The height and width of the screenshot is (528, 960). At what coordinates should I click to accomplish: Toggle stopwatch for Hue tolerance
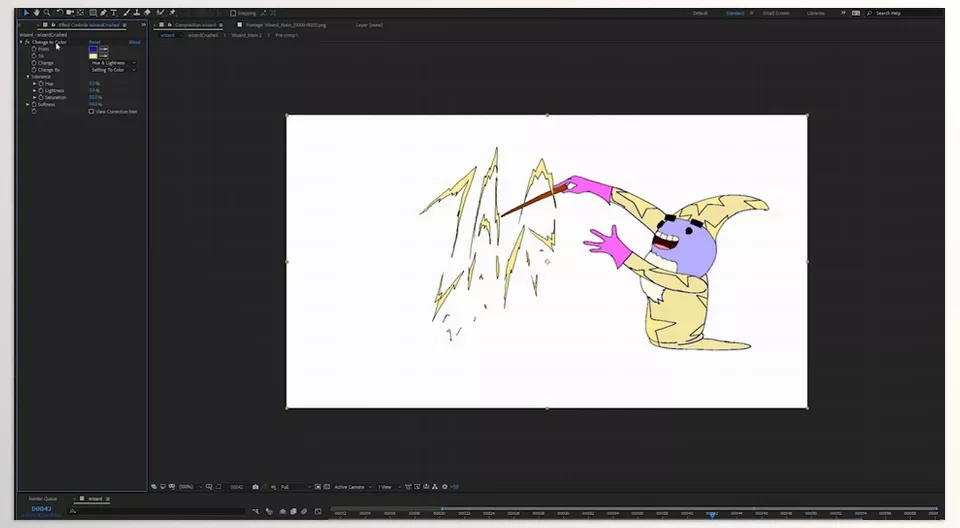(41, 84)
